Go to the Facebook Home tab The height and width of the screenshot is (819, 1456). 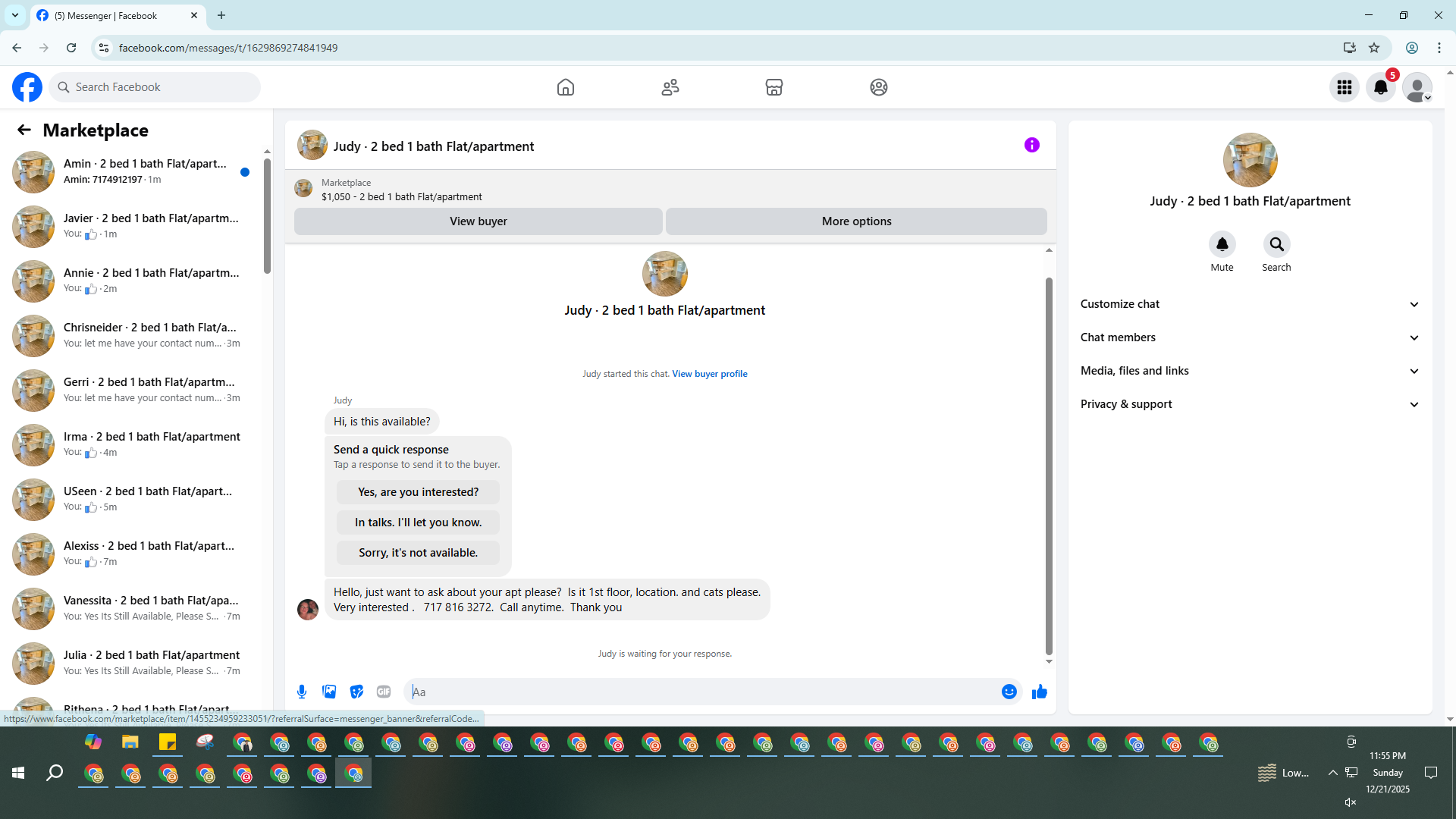[566, 87]
